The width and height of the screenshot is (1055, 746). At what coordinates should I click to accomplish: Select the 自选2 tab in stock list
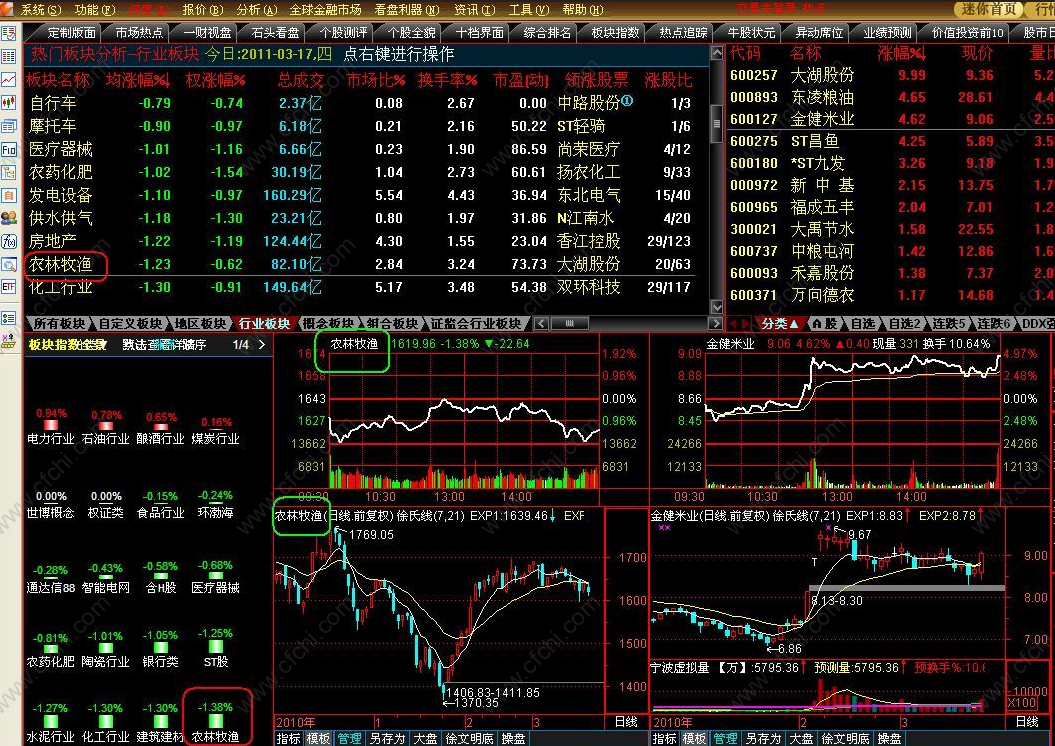[x=904, y=324]
